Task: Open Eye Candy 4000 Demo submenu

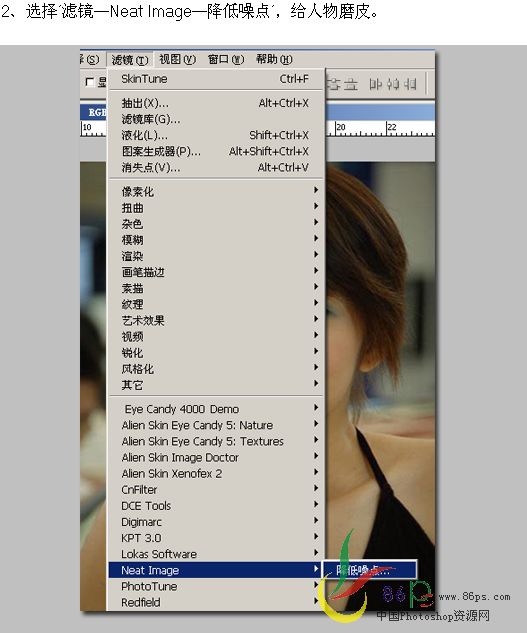Action: tap(215, 409)
